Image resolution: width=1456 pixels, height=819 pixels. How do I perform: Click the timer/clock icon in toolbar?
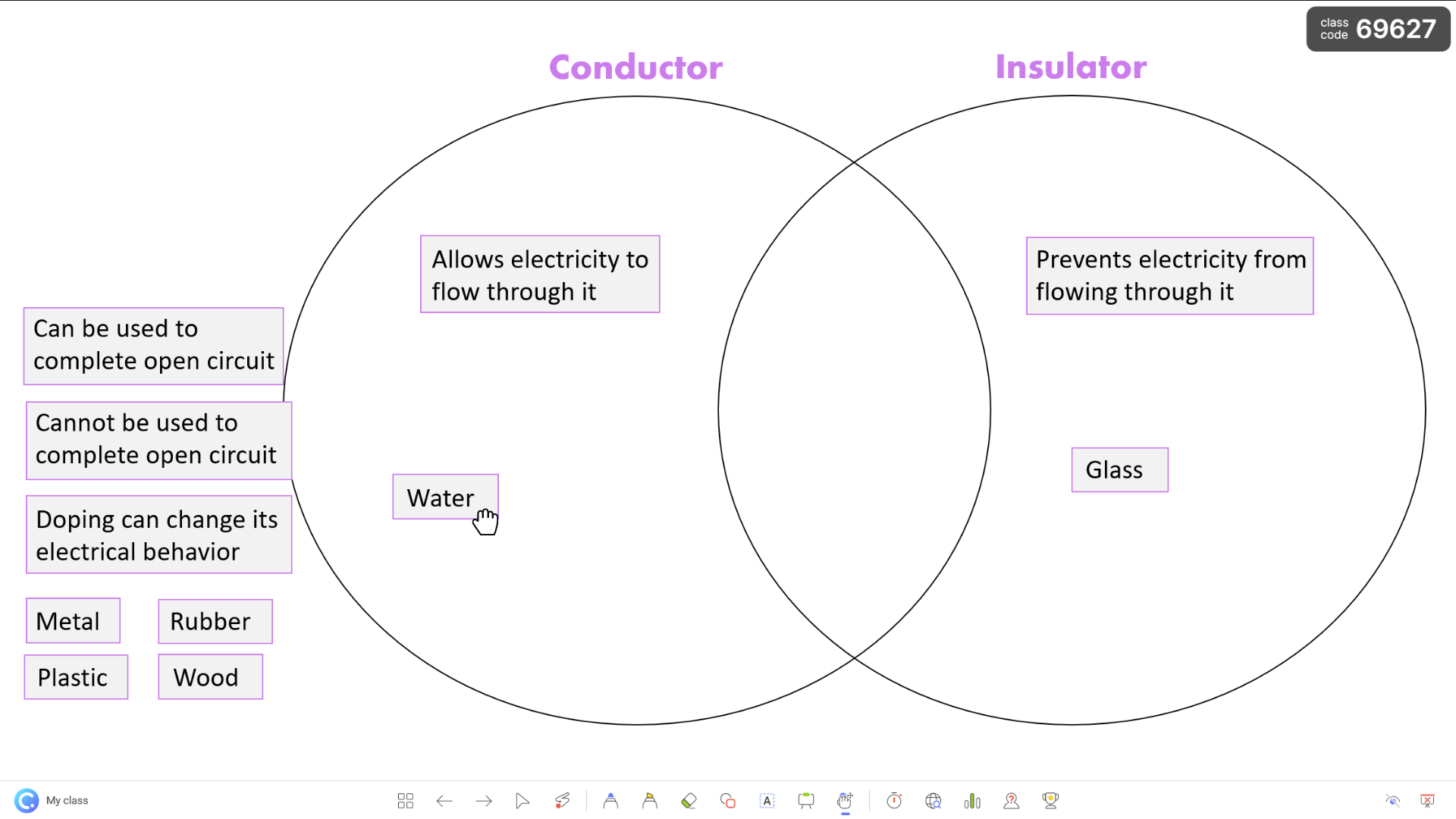[893, 800]
